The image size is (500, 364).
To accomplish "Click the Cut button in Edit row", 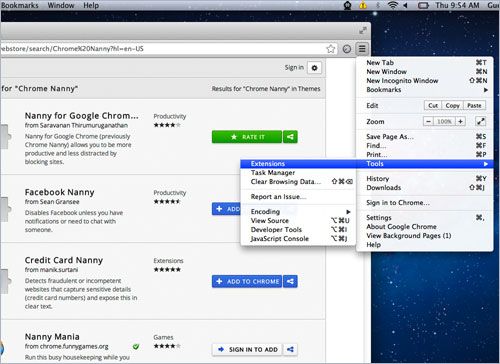I will (433, 105).
